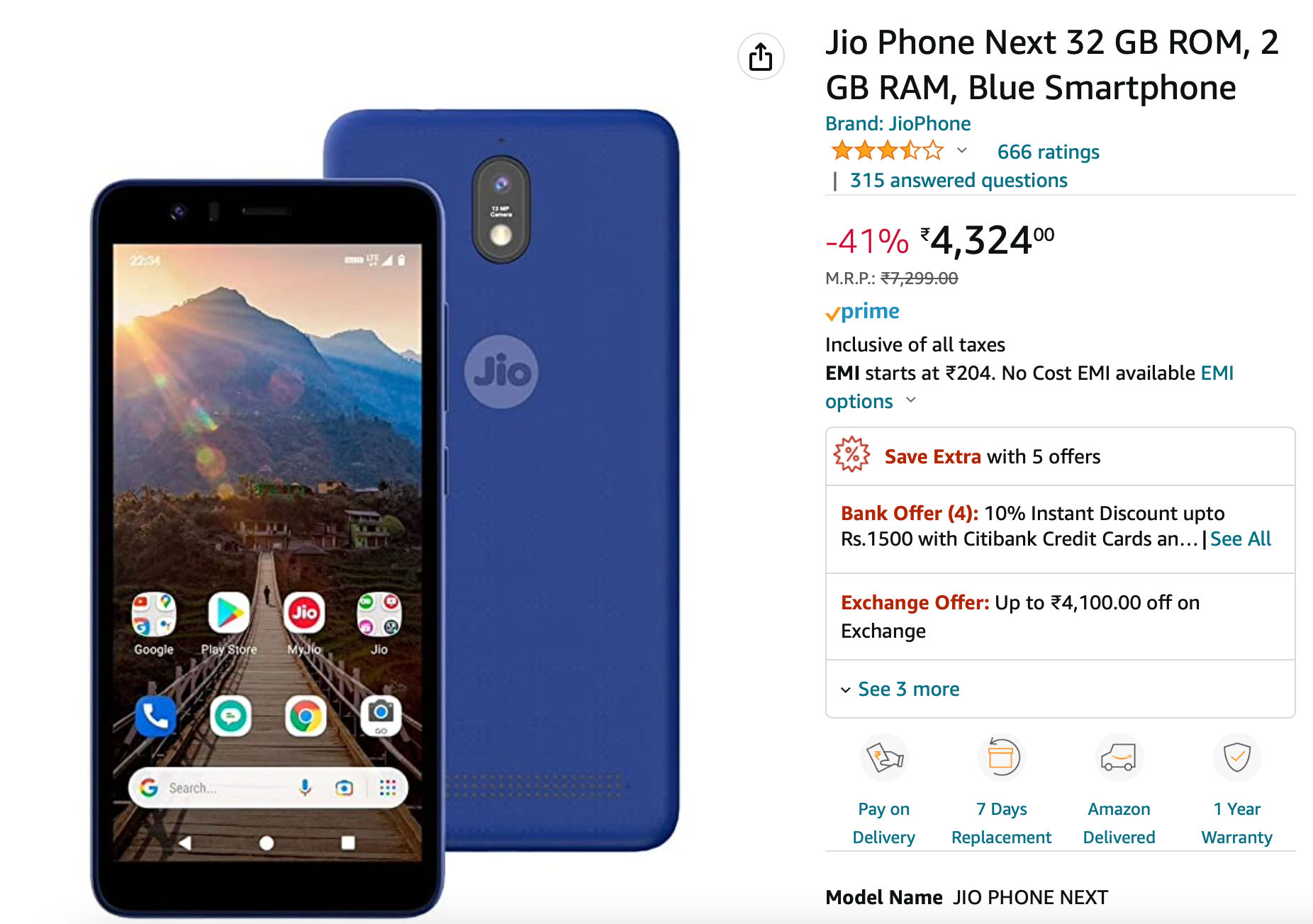Screen dimensions: 1313x924
Task: Click the Bank Offer (4) heading
Action: pyautogui.click(x=910, y=513)
